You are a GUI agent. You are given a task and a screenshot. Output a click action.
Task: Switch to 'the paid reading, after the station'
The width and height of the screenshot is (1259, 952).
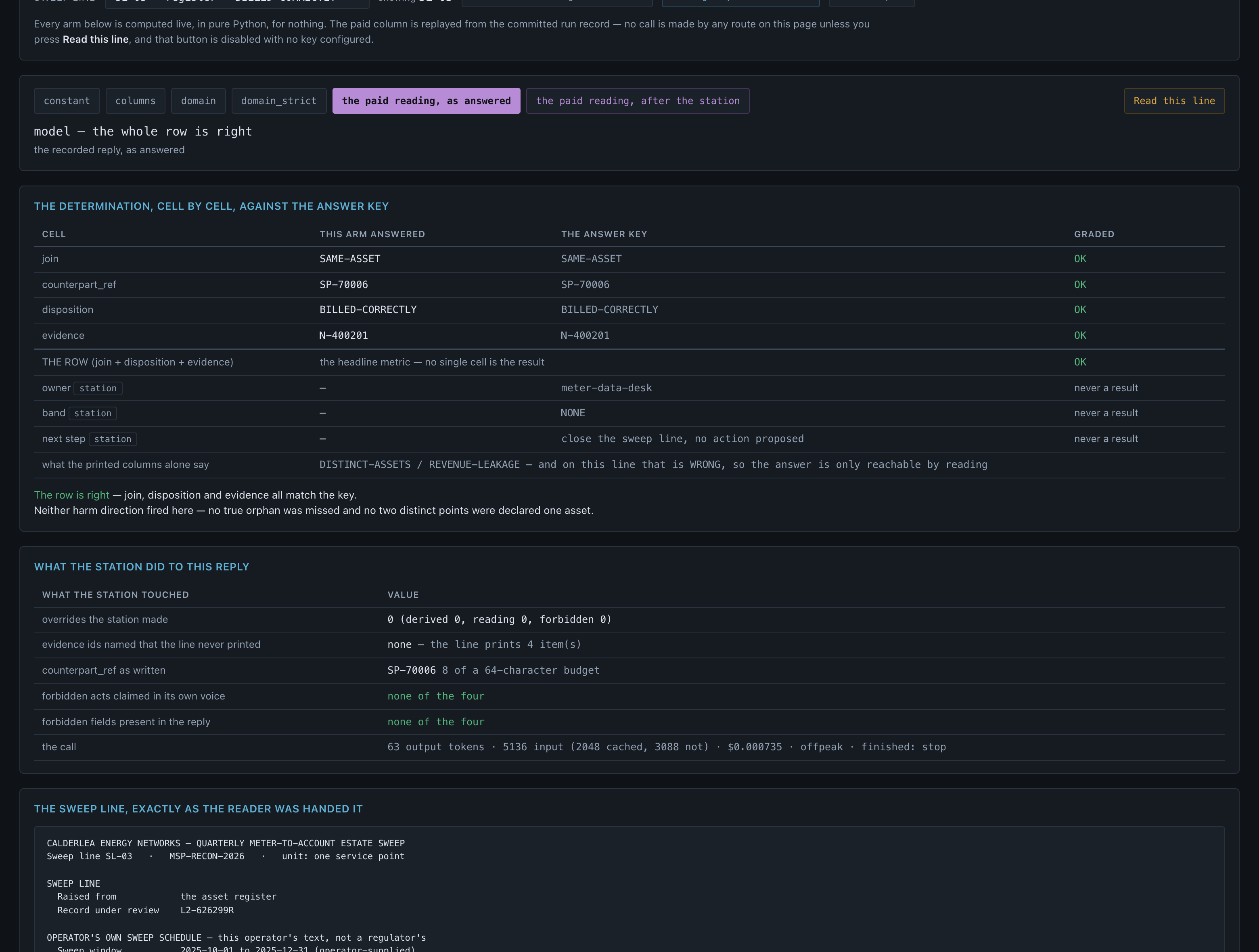pos(638,101)
